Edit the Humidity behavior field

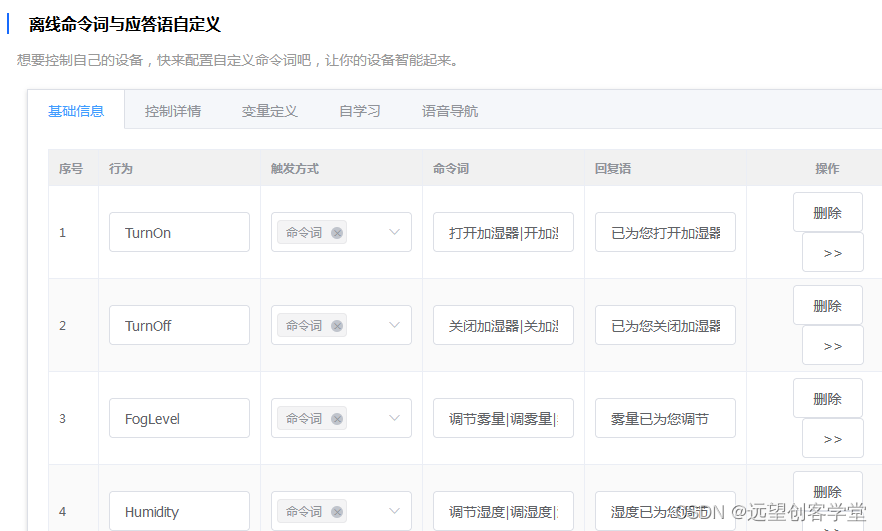179,511
